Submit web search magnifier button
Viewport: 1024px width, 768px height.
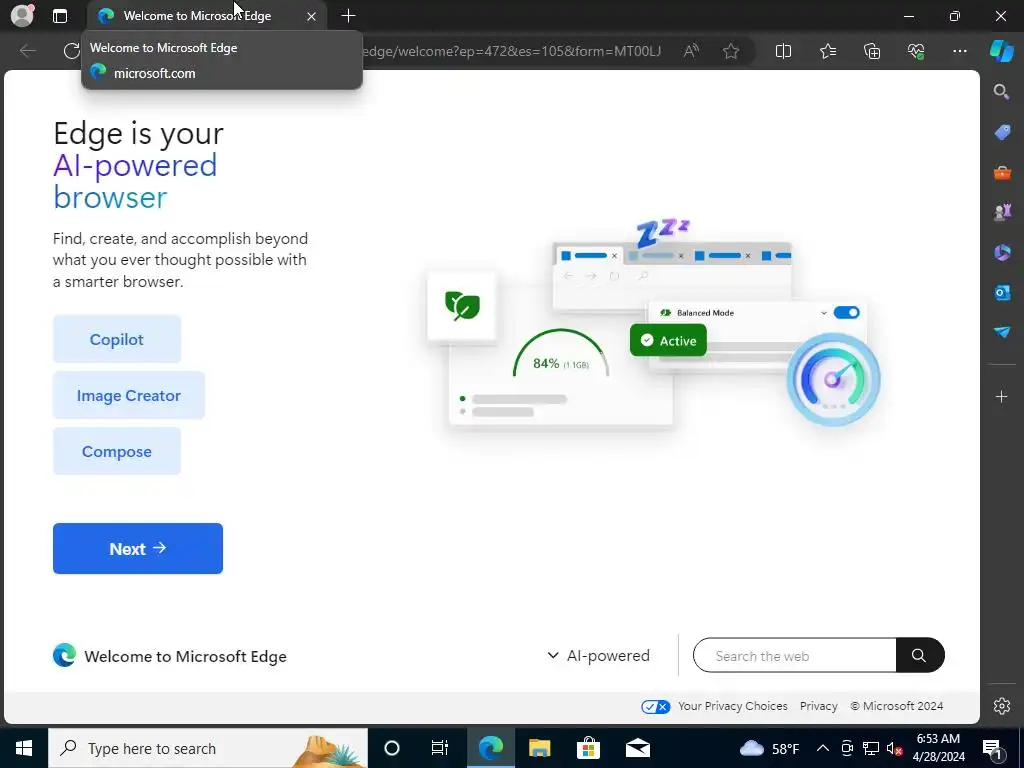point(920,656)
